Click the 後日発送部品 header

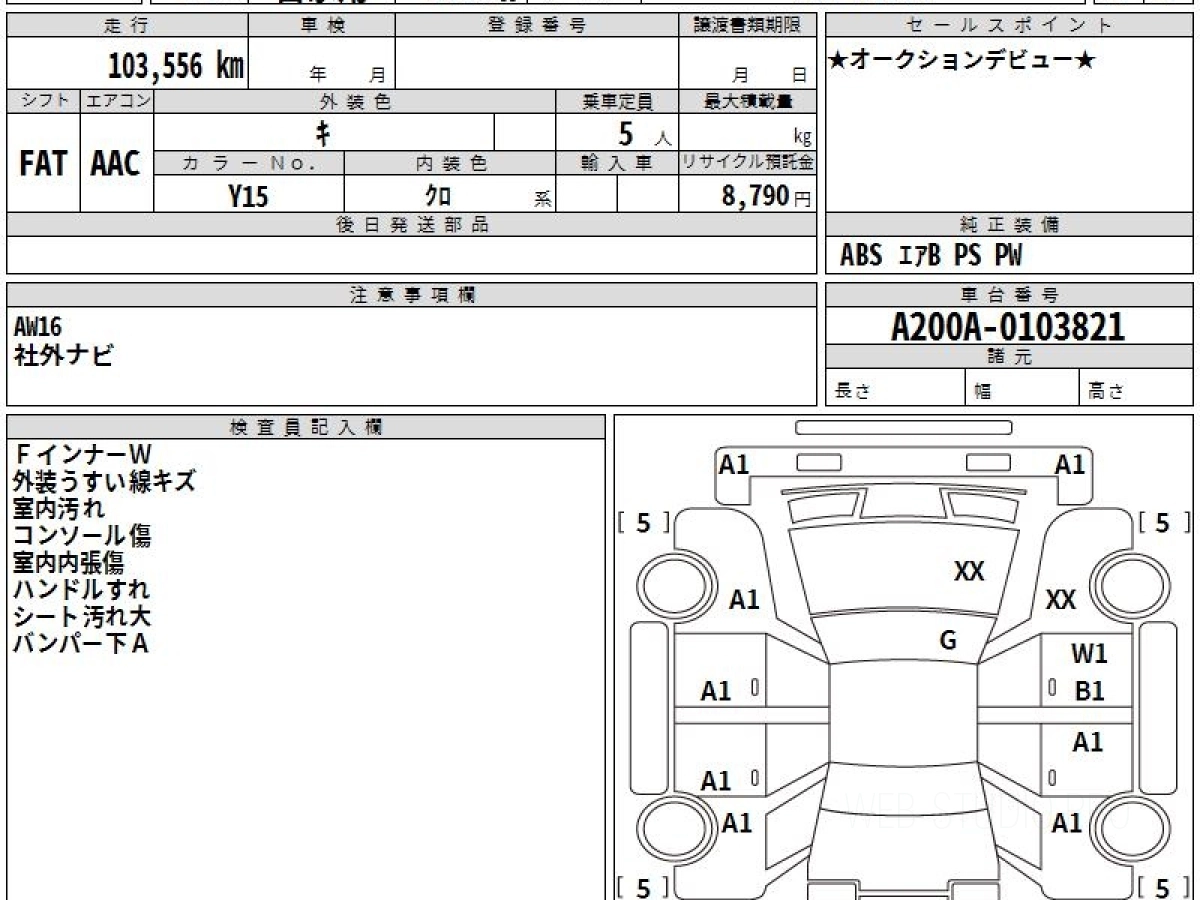412,225
